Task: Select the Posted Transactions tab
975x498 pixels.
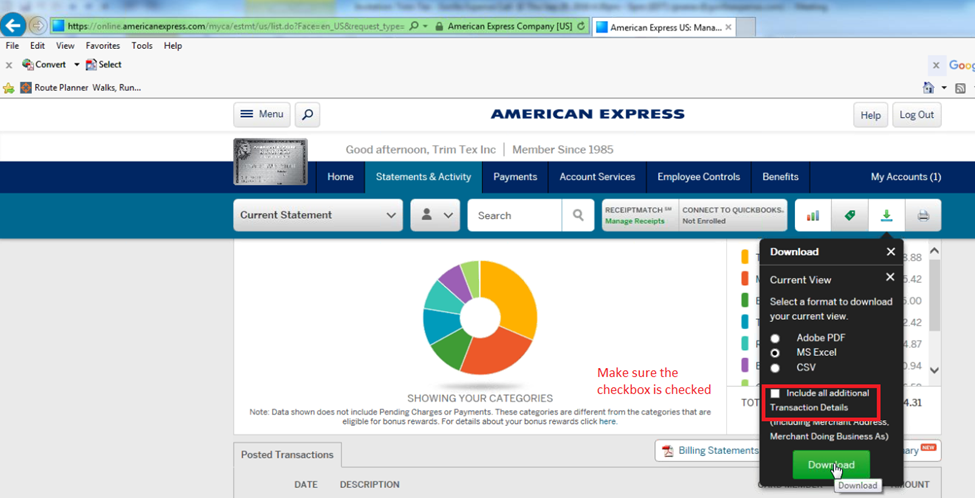Action: 287,455
